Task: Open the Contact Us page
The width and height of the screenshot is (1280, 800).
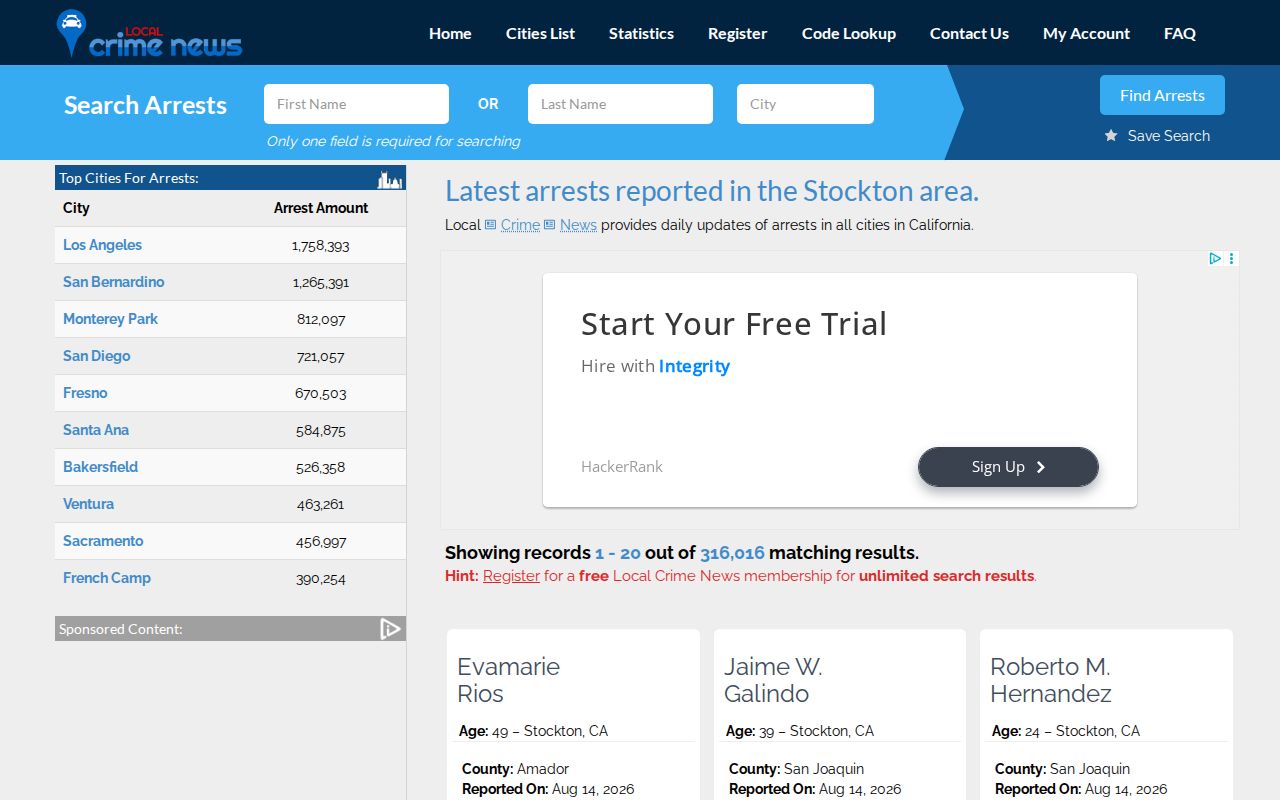Action: tap(969, 33)
